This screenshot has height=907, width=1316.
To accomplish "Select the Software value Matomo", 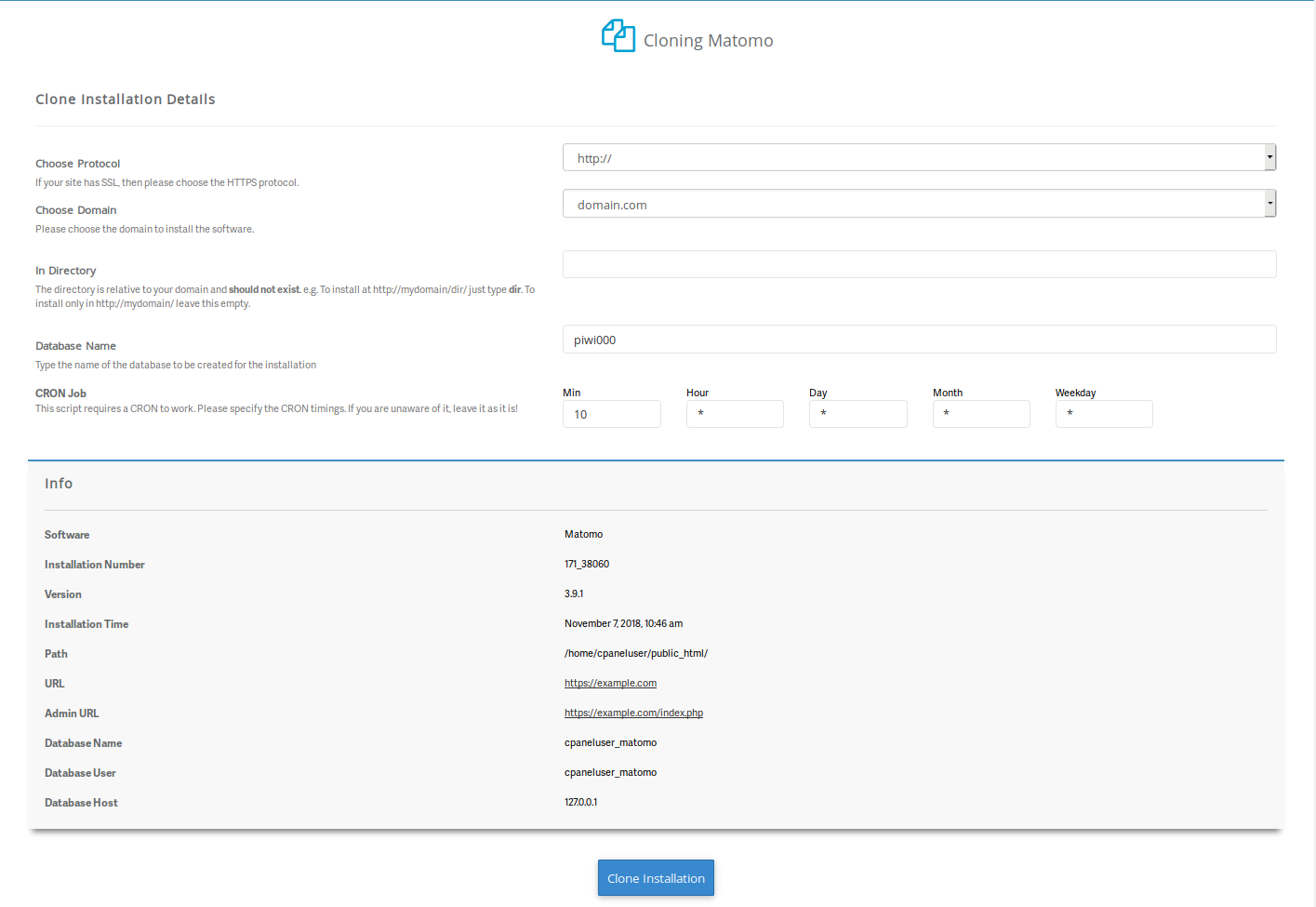I will point(583,534).
